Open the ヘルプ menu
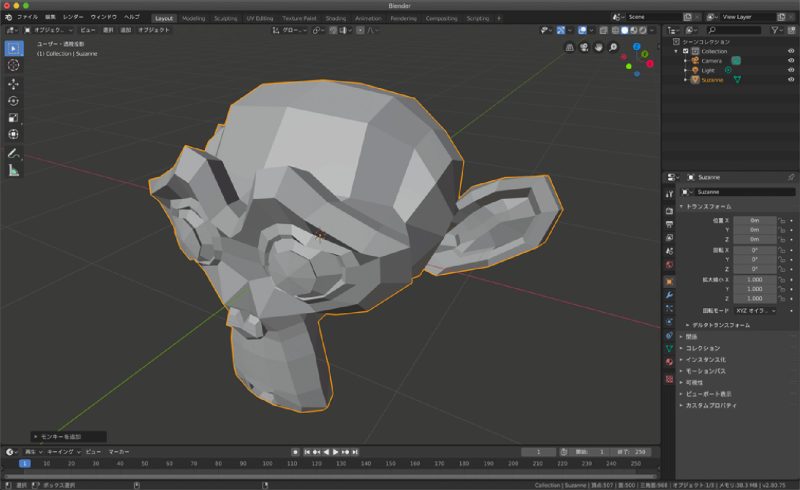Viewport: 800px width, 490px height. pos(132,17)
